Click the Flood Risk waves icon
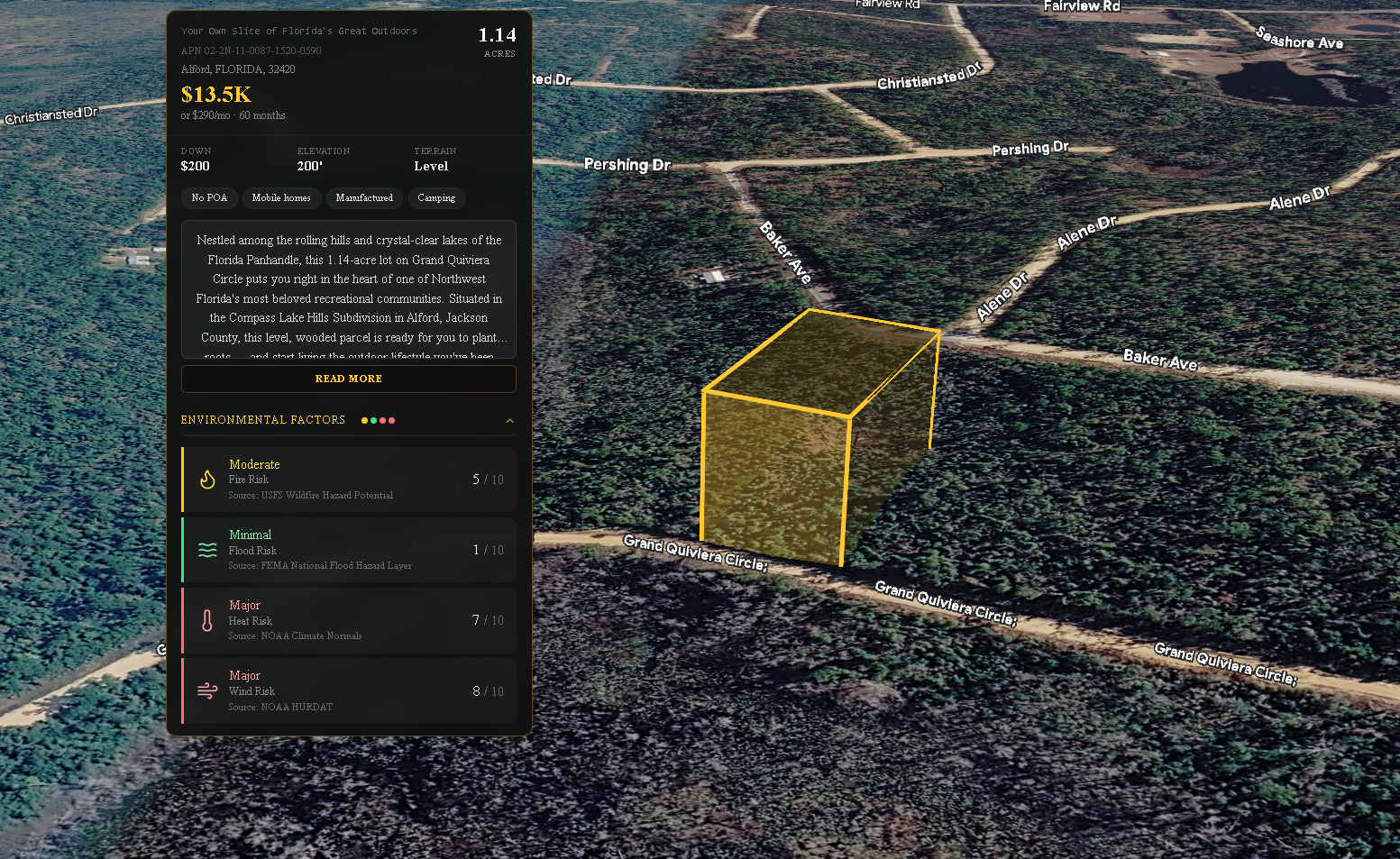The height and width of the screenshot is (859, 1400). [207, 550]
